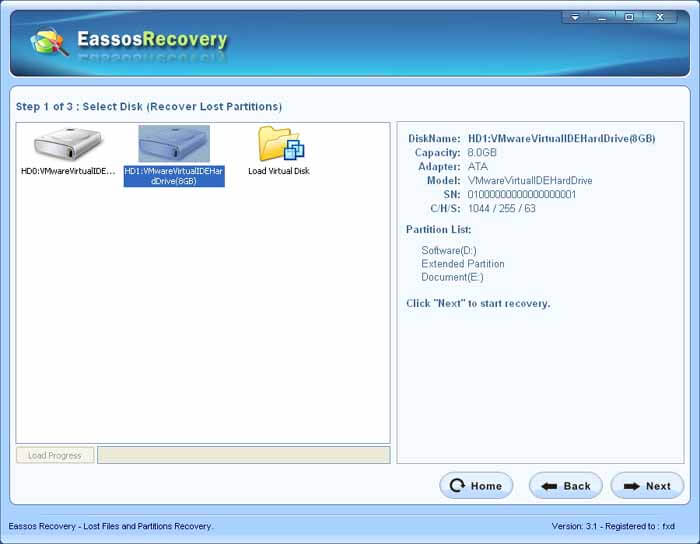Click the Capacity value "8.0GB"
Viewport: 700px width, 544px height.
point(482,152)
